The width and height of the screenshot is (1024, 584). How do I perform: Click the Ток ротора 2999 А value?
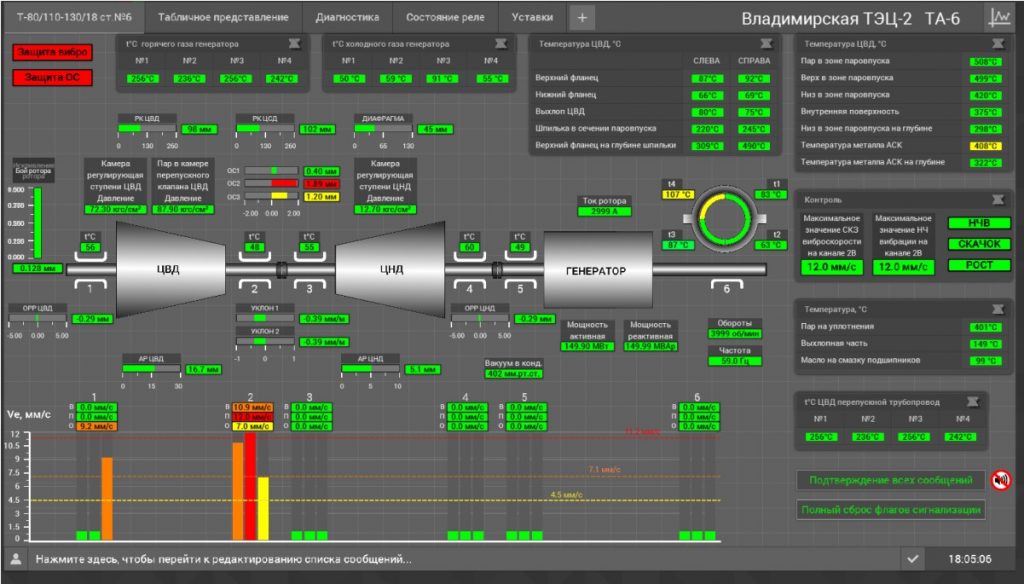click(605, 212)
